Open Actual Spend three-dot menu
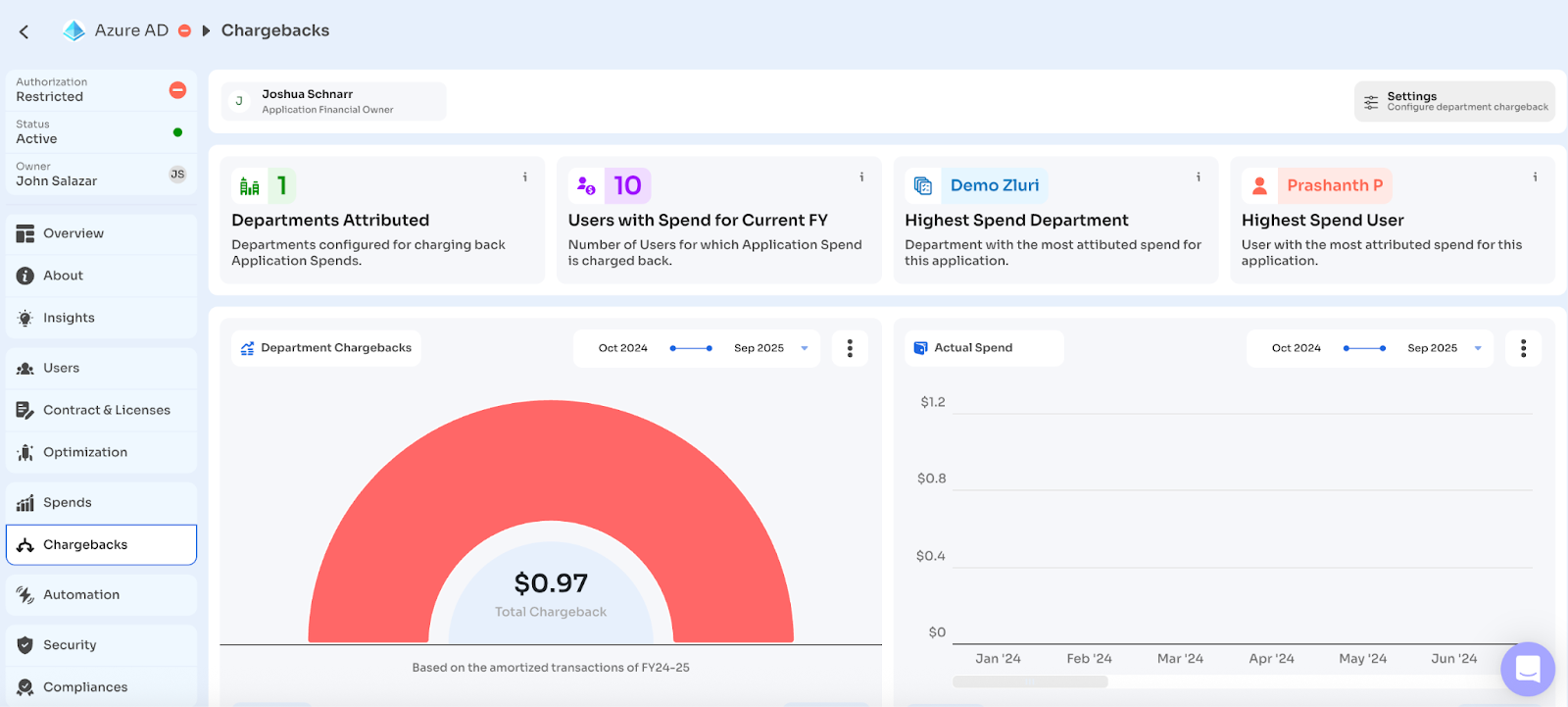The height and width of the screenshot is (707, 1568). pyautogui.click(x=1523, y=348)
